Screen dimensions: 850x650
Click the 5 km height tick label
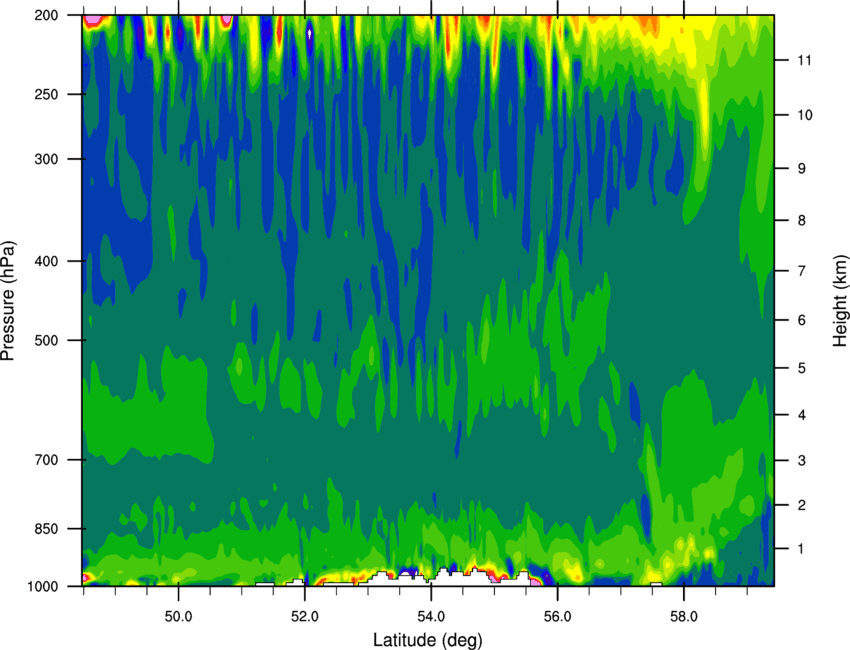(802, 368)
